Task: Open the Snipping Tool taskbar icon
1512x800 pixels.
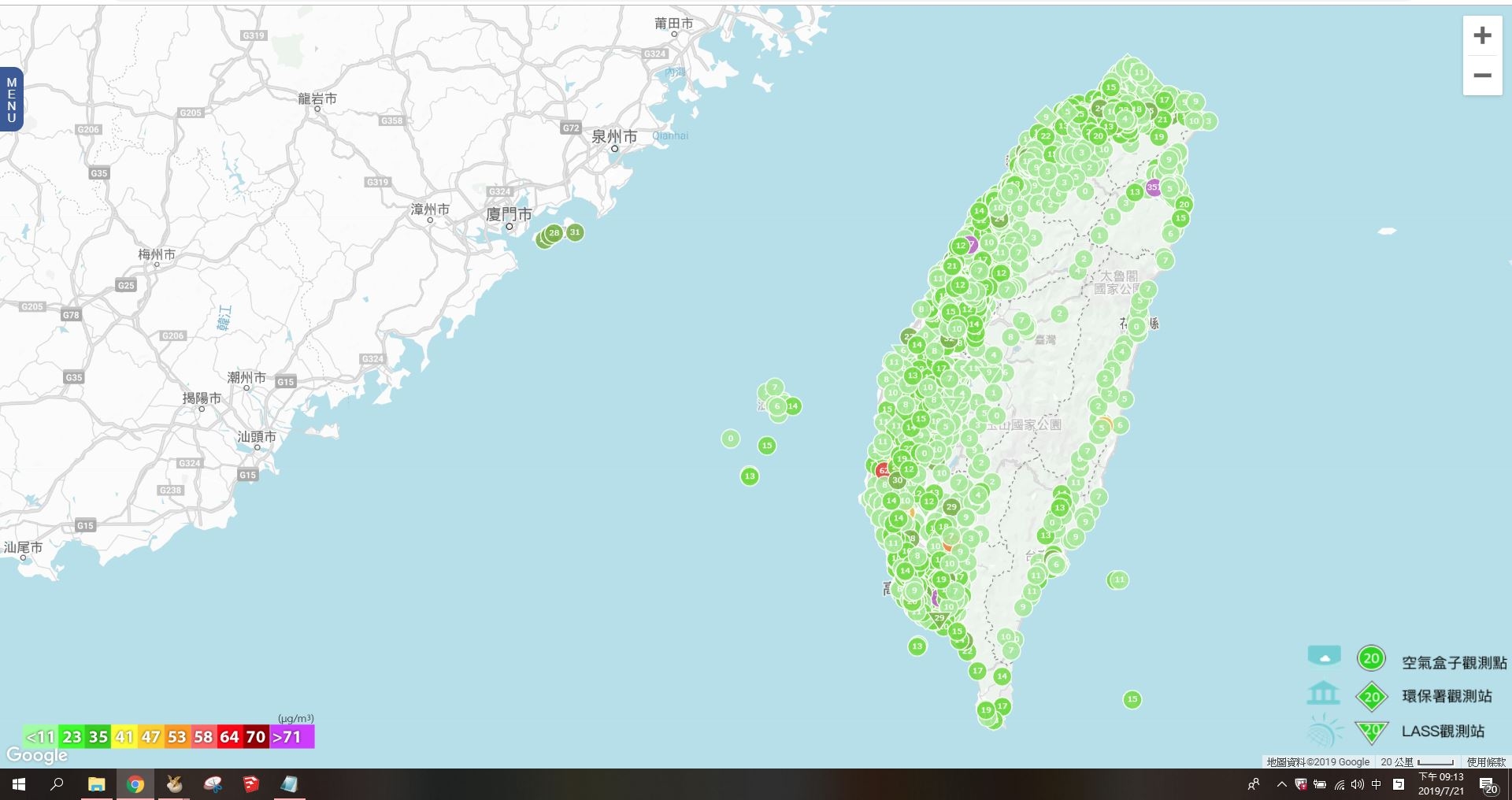Action: click(213, 784)
